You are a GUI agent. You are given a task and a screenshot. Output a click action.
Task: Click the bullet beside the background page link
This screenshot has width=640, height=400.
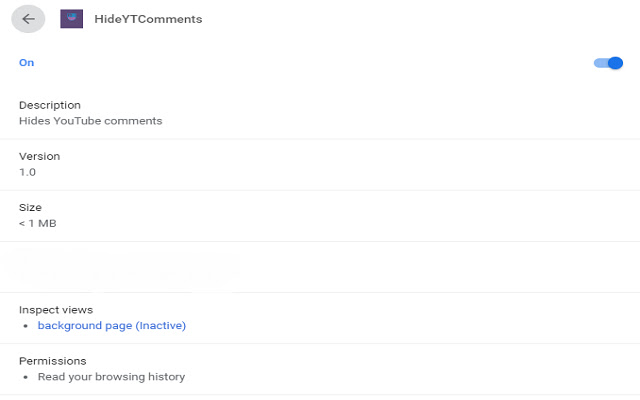25,326
